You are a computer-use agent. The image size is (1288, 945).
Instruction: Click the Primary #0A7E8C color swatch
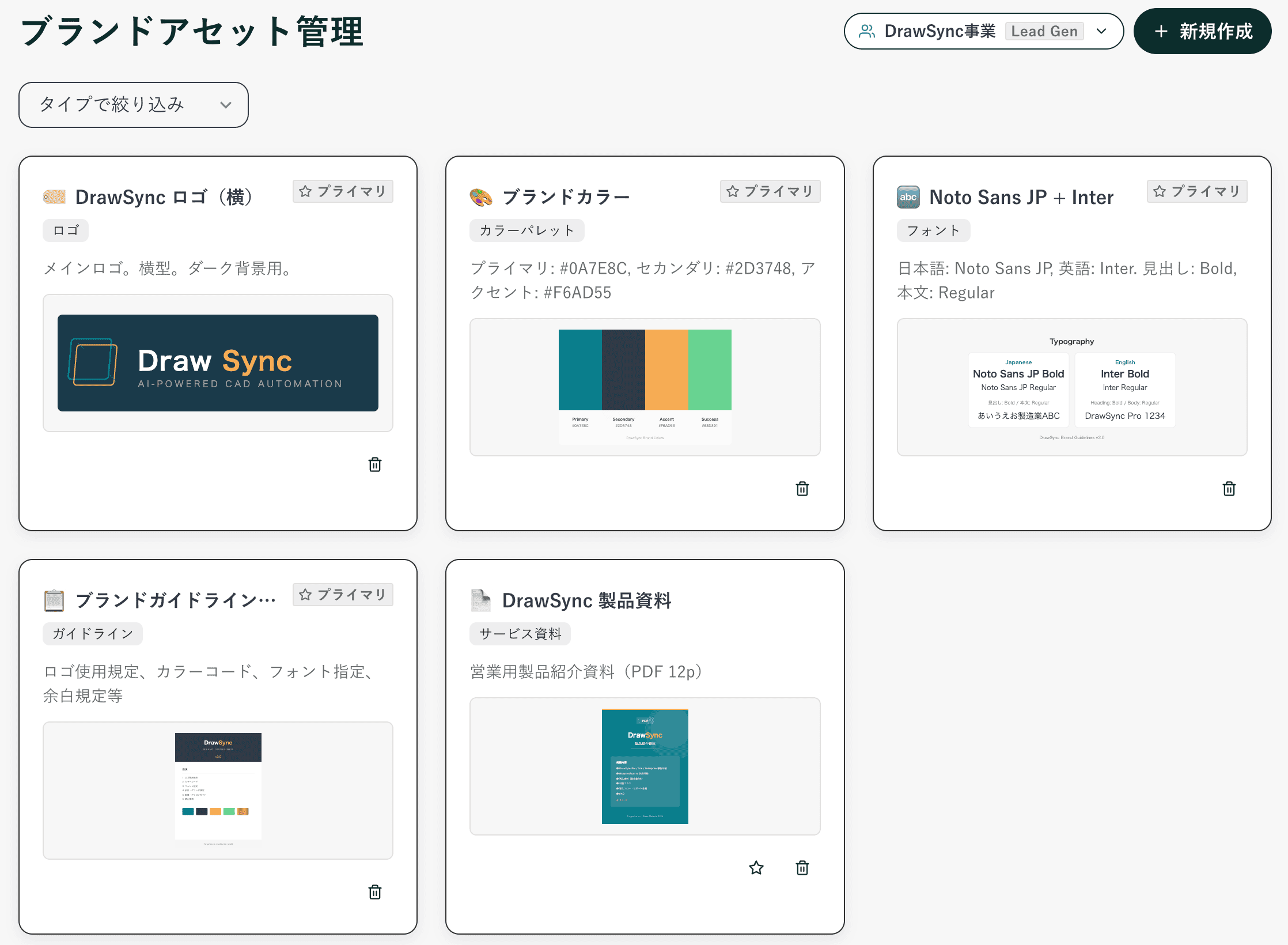tap(579, 369)
